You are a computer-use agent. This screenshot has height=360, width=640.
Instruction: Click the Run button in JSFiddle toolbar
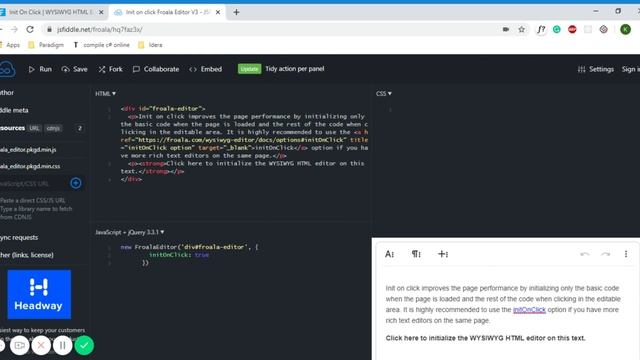(40, 69)
